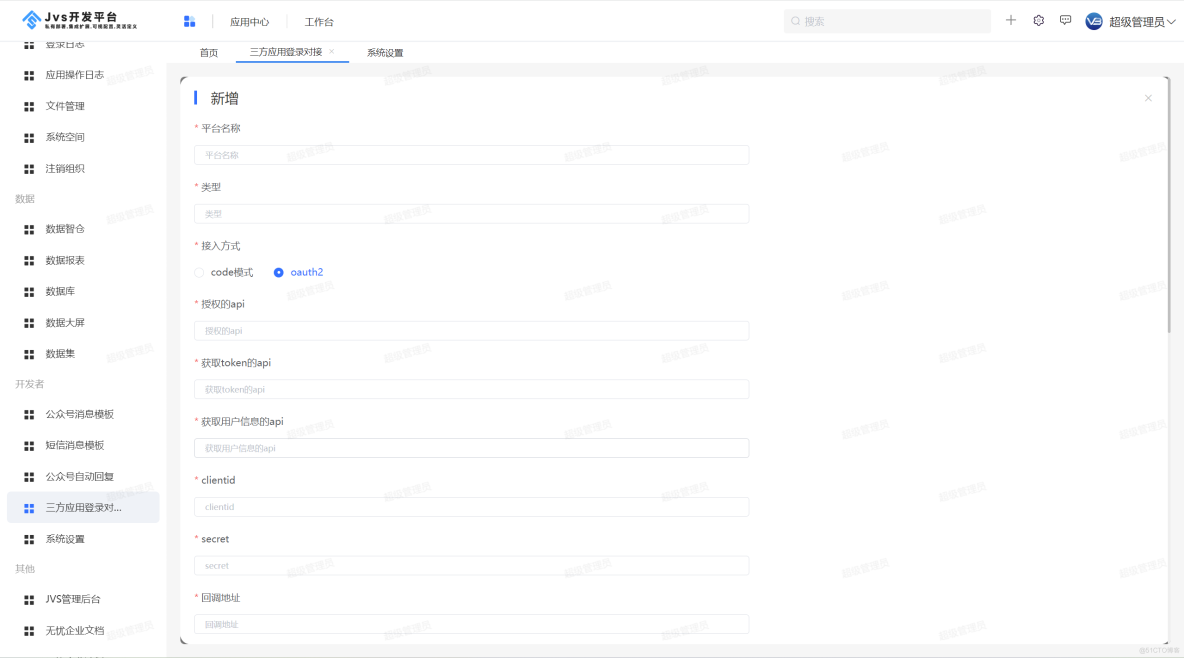Click the blue grid apps icon
Image resolution: width=1184 pixels, height=658 pixels.
coord(189,21)
